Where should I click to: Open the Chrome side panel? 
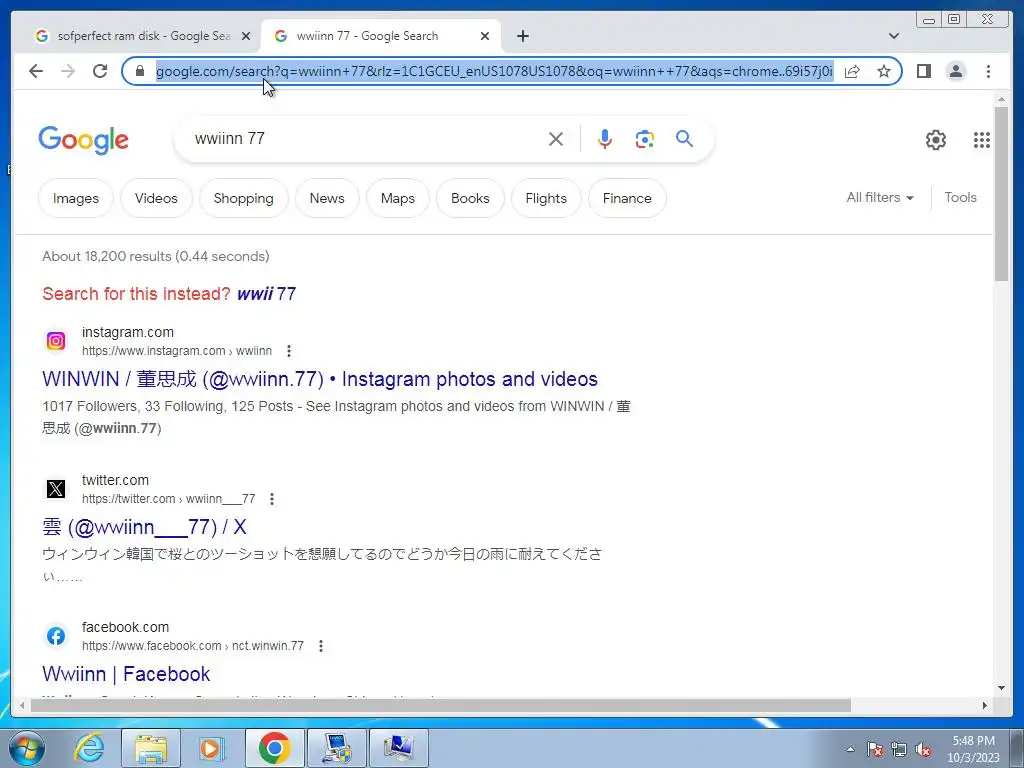click(x=923, y=71)
